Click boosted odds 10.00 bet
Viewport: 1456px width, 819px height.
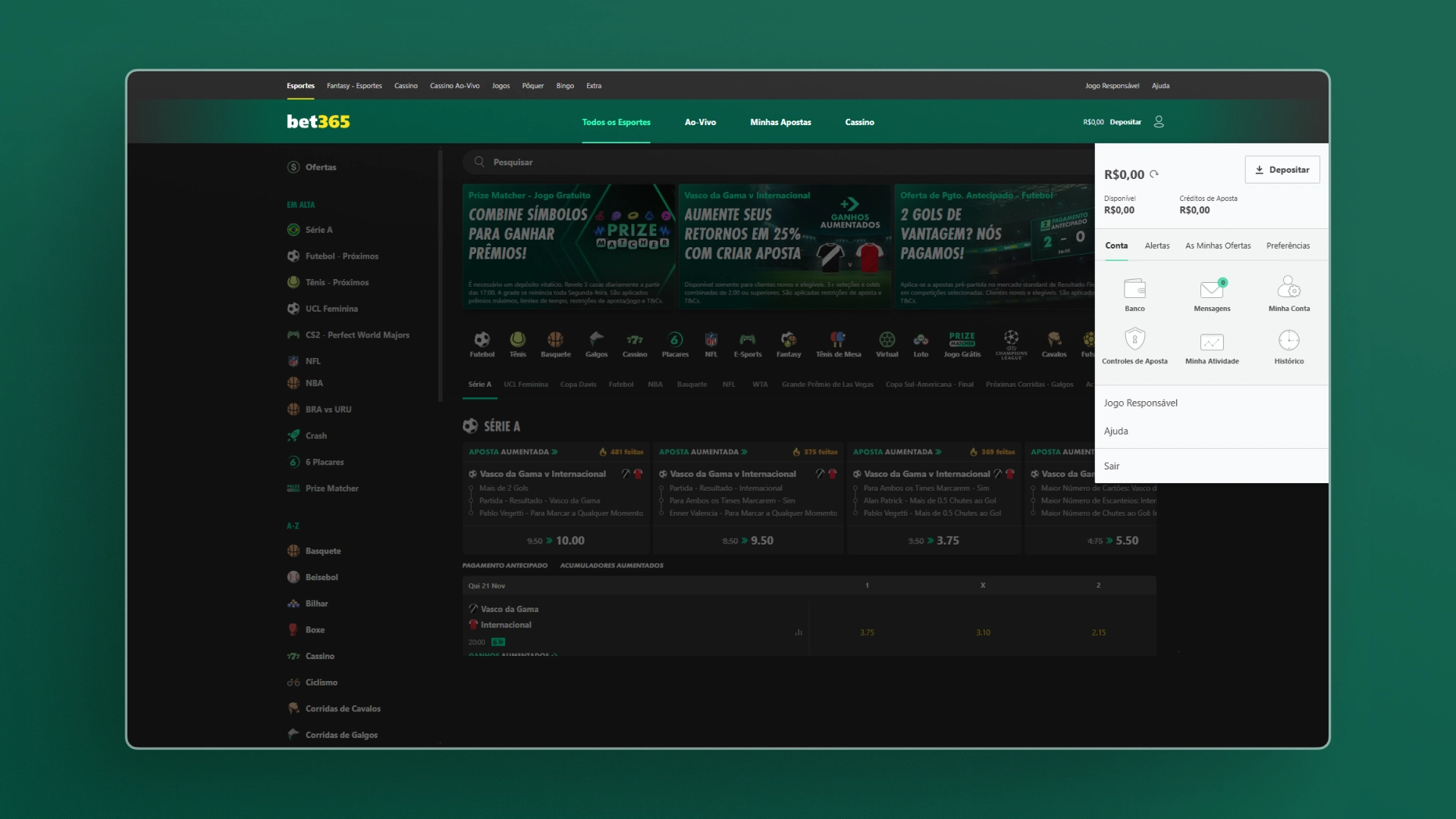point(556,541)
